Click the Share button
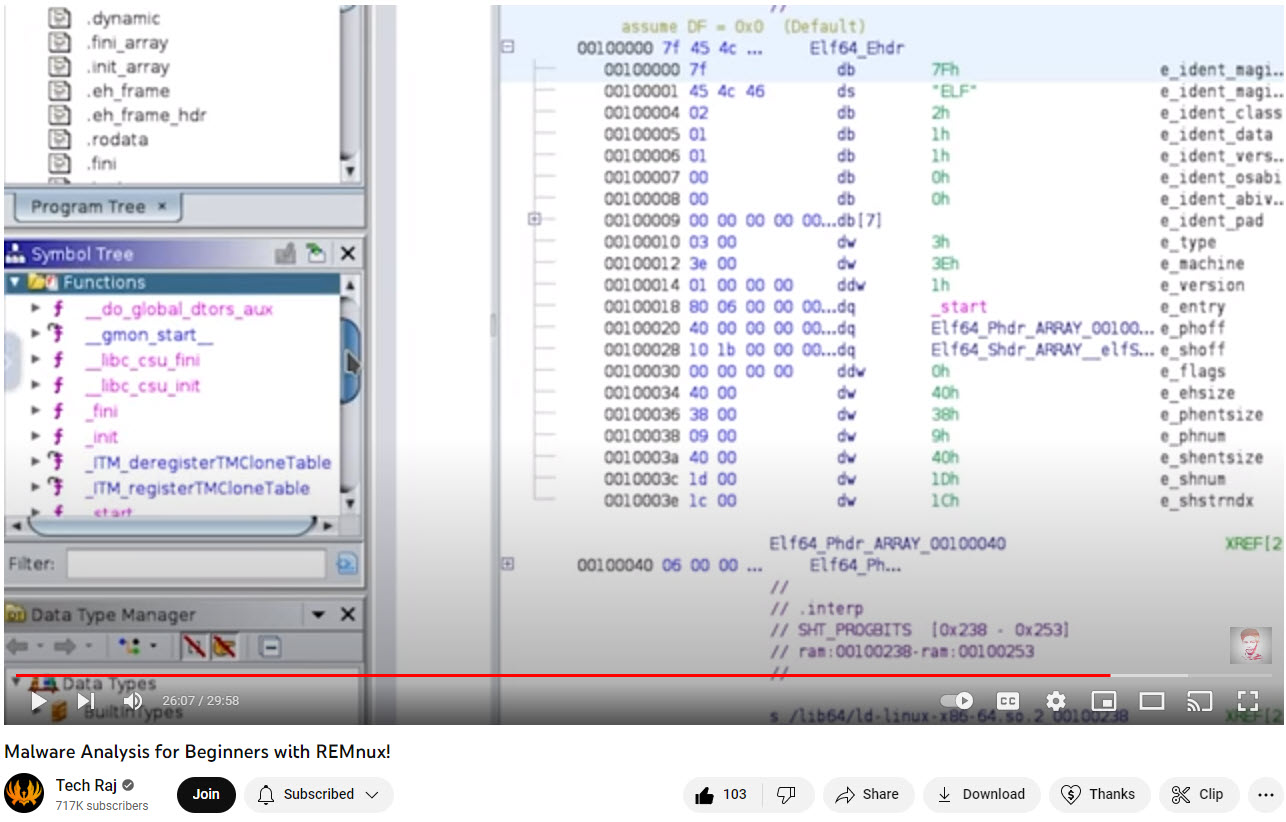Viewport: 1286px width, 822px height. pos(867,794)
